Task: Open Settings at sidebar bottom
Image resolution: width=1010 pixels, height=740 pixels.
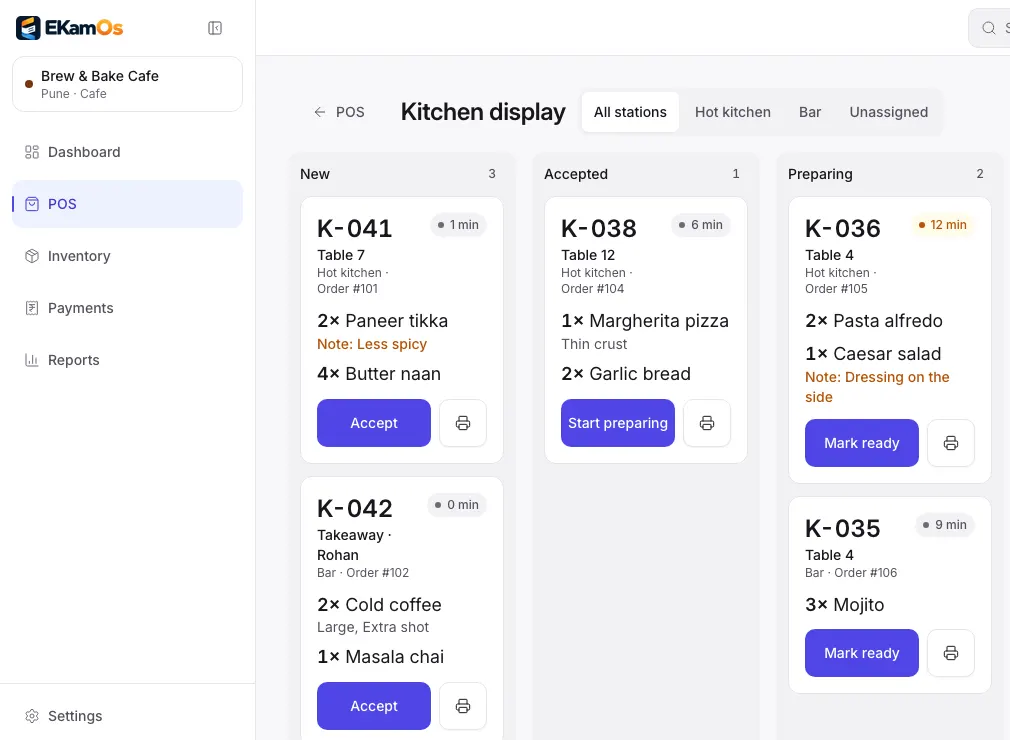Action: tap(128, 716)
